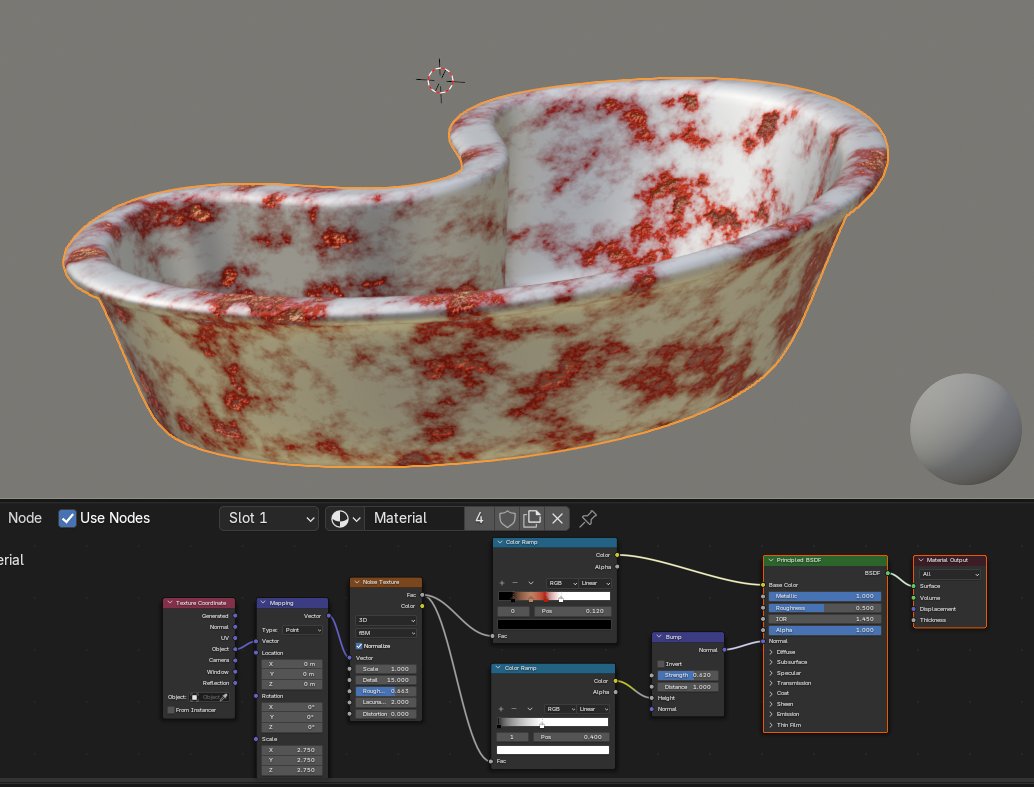Open the fBM noise type dropdown

386,633
